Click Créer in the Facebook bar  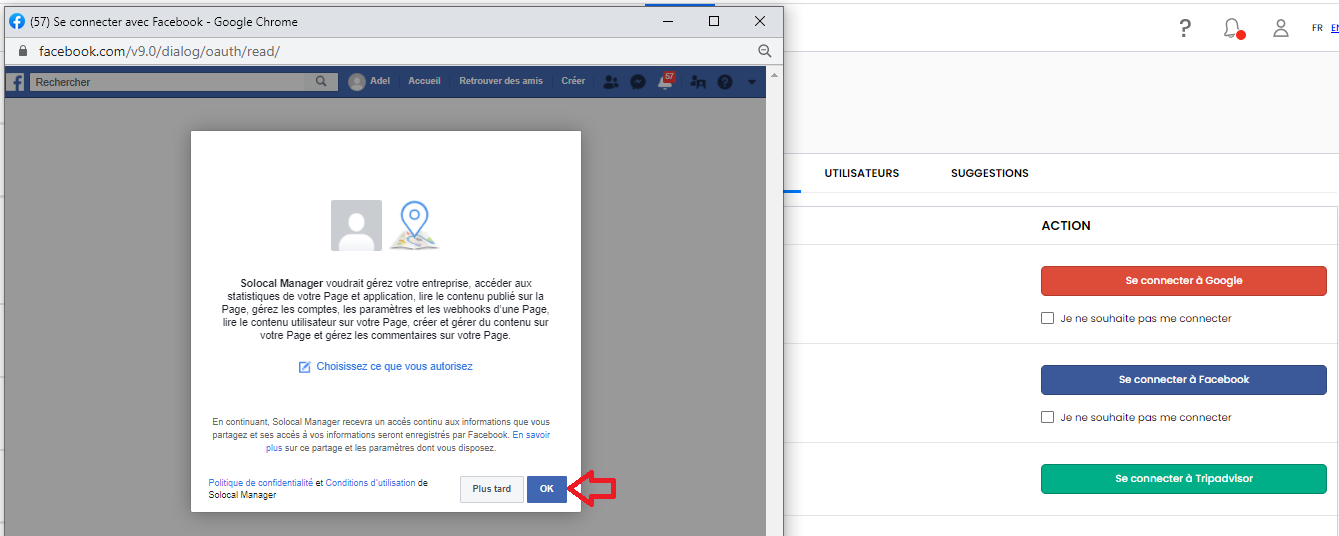click(573, 81)
